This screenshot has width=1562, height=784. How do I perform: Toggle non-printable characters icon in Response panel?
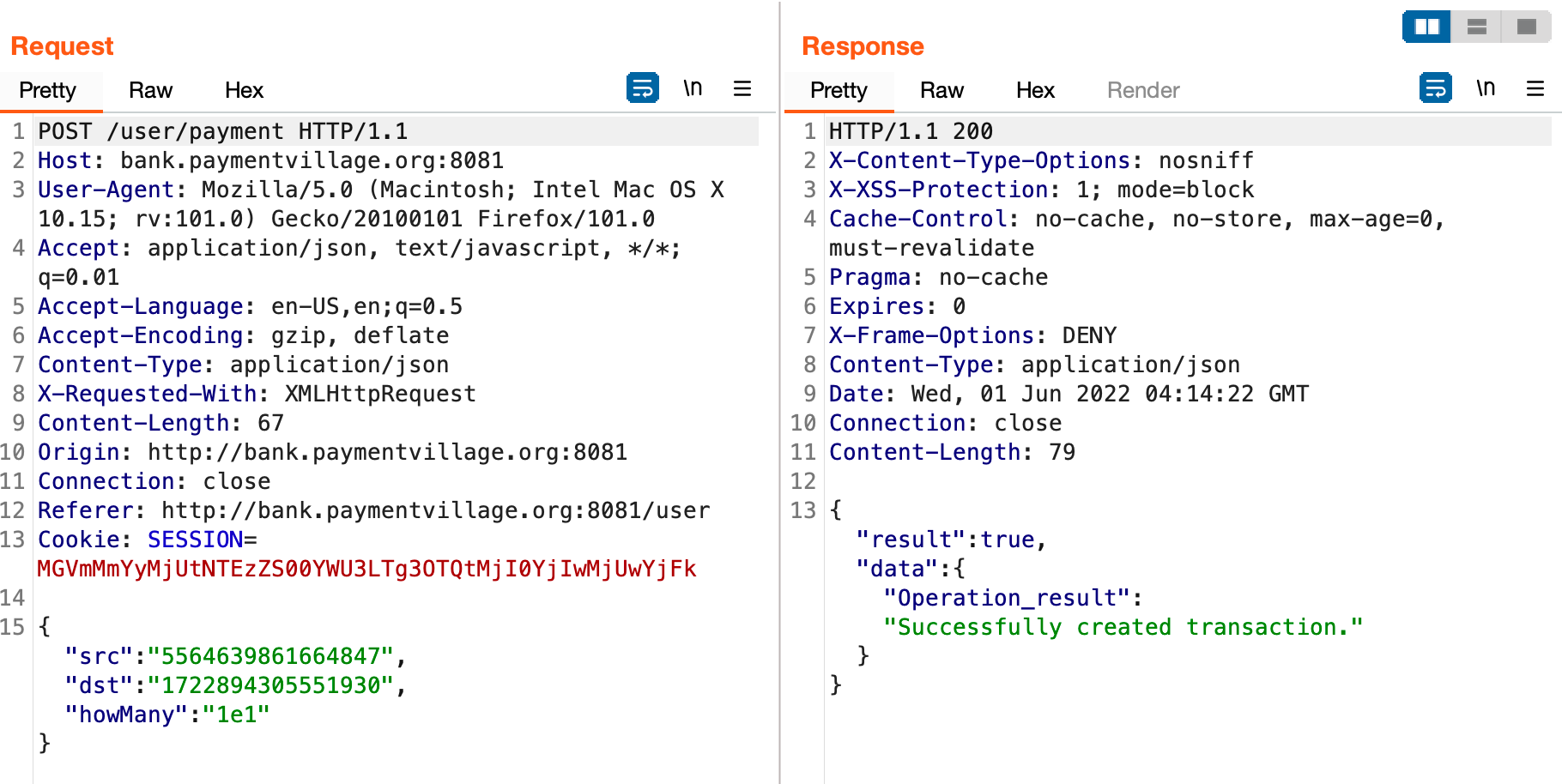point(1486,88)
